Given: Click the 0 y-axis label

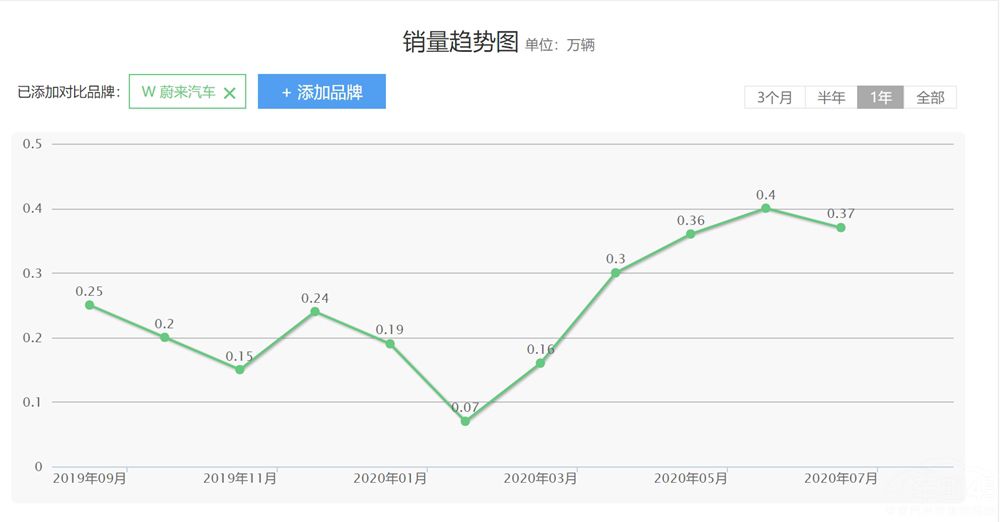Looking at the screenshot, I should pos(38,466).
